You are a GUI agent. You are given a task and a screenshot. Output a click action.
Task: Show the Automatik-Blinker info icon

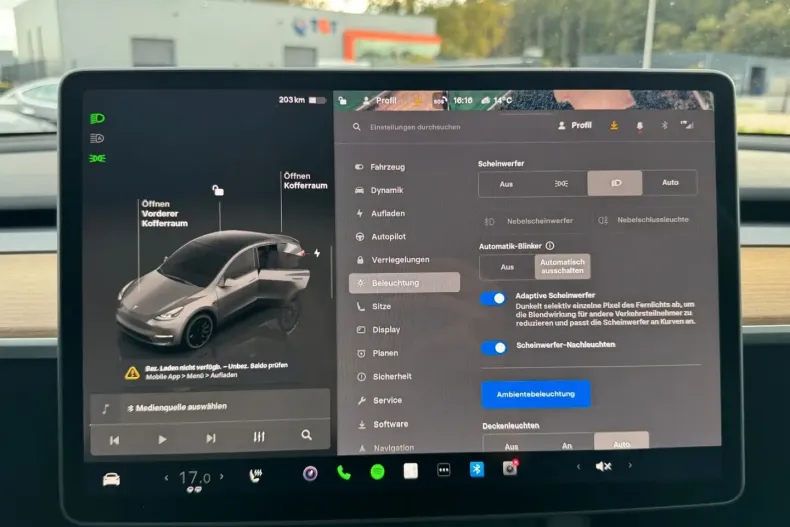coord(550,246)
